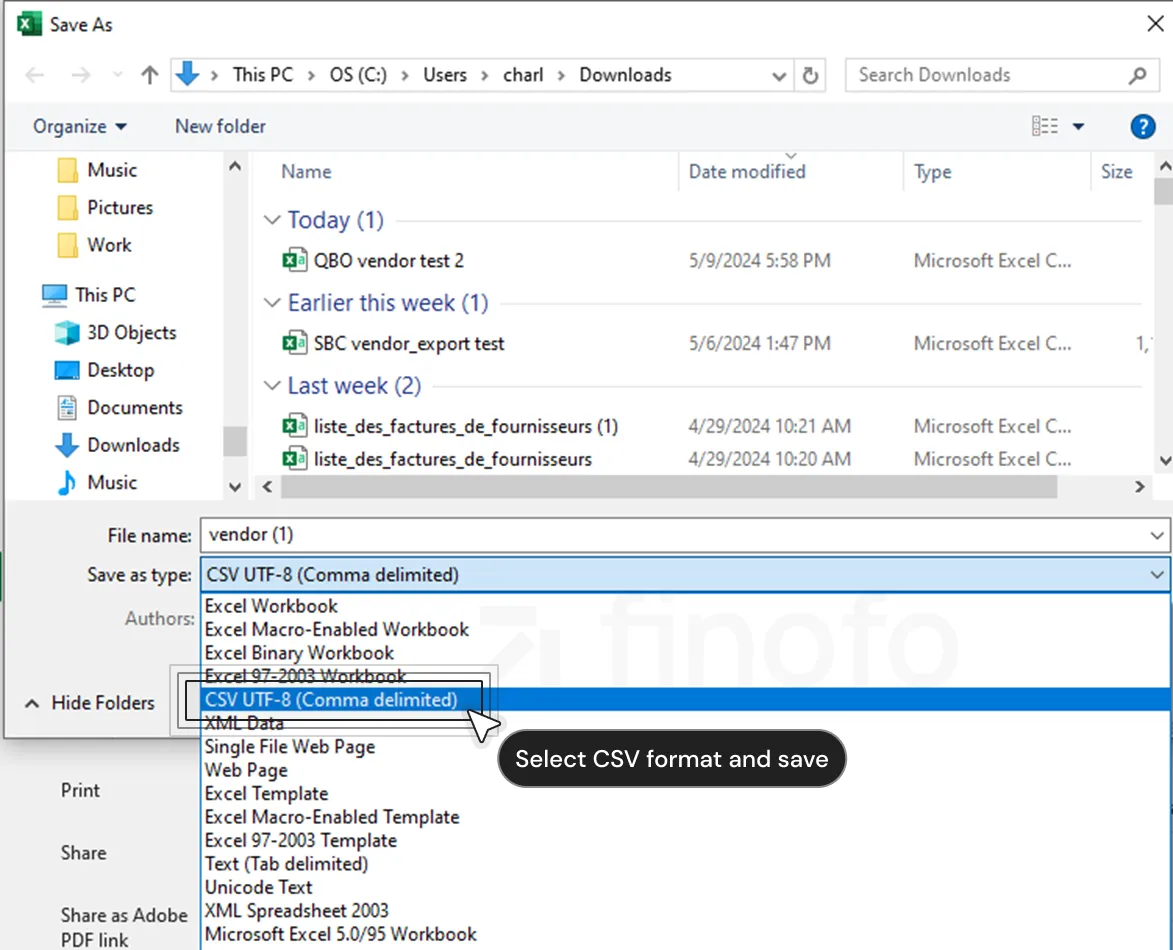1173x950 pixels.
Task: Click New folder button
Action: pyautogui.click(x=220, y=126)
